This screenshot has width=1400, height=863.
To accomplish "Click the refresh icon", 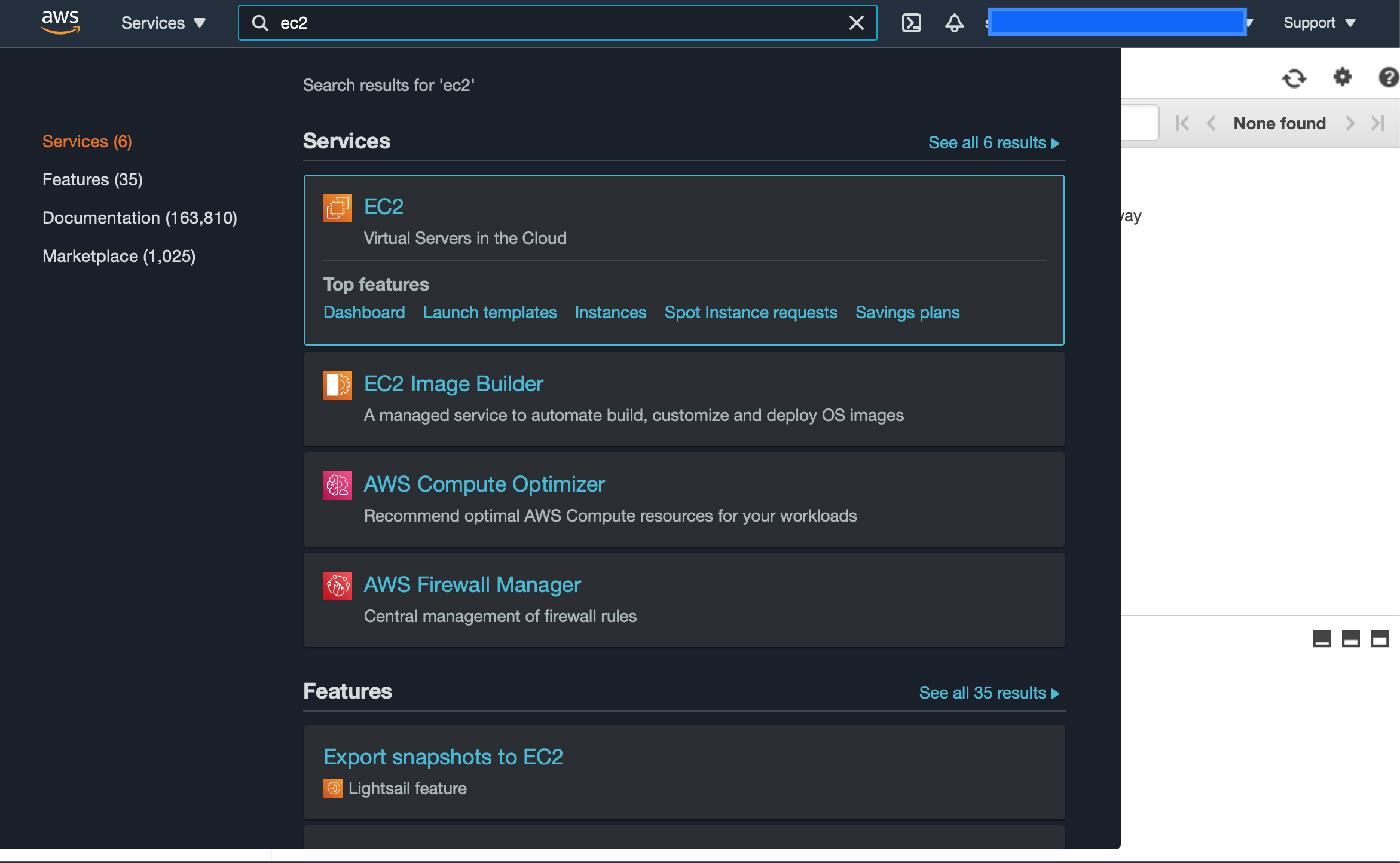I will (1294, 78).
